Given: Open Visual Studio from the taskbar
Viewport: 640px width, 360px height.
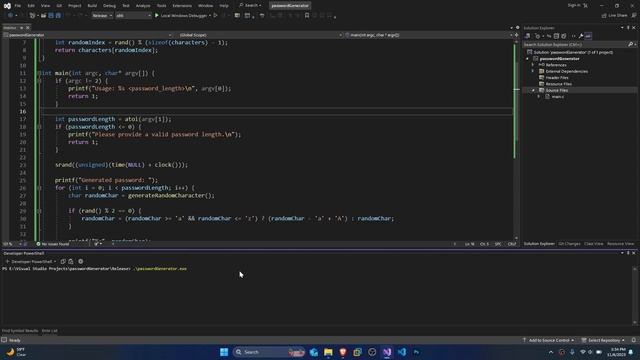Looking at the screenshot, I should click(387, 352).
